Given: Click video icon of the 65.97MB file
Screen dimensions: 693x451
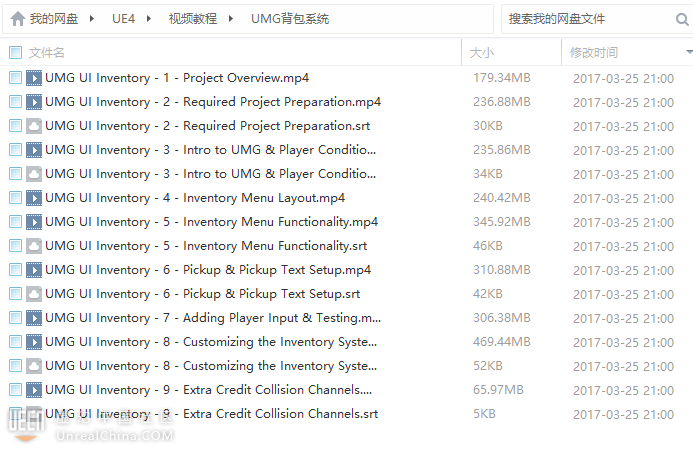Looking at the screenshot, I should click(x=34, y=390).
